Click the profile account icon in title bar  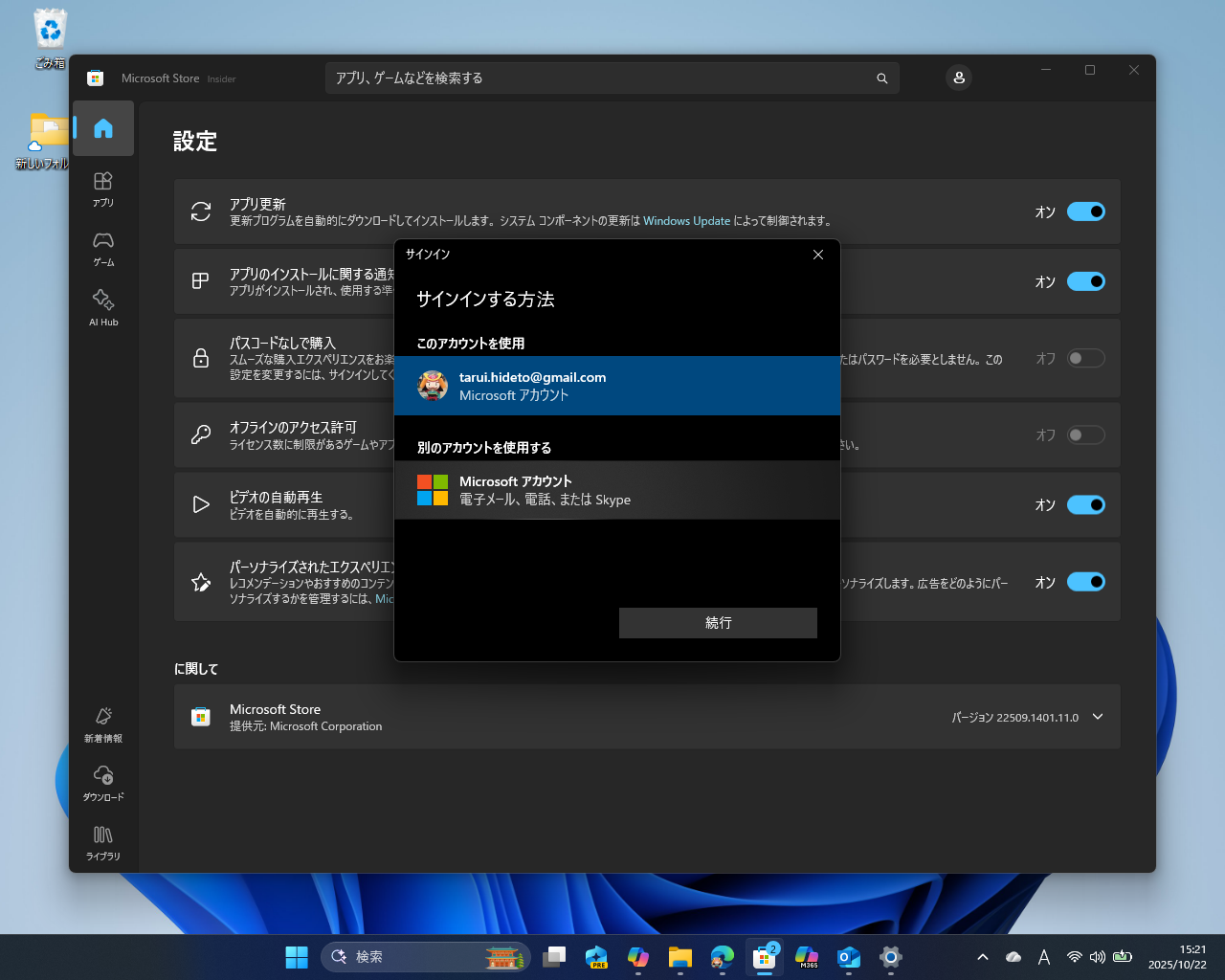click(x=959, y=78)
